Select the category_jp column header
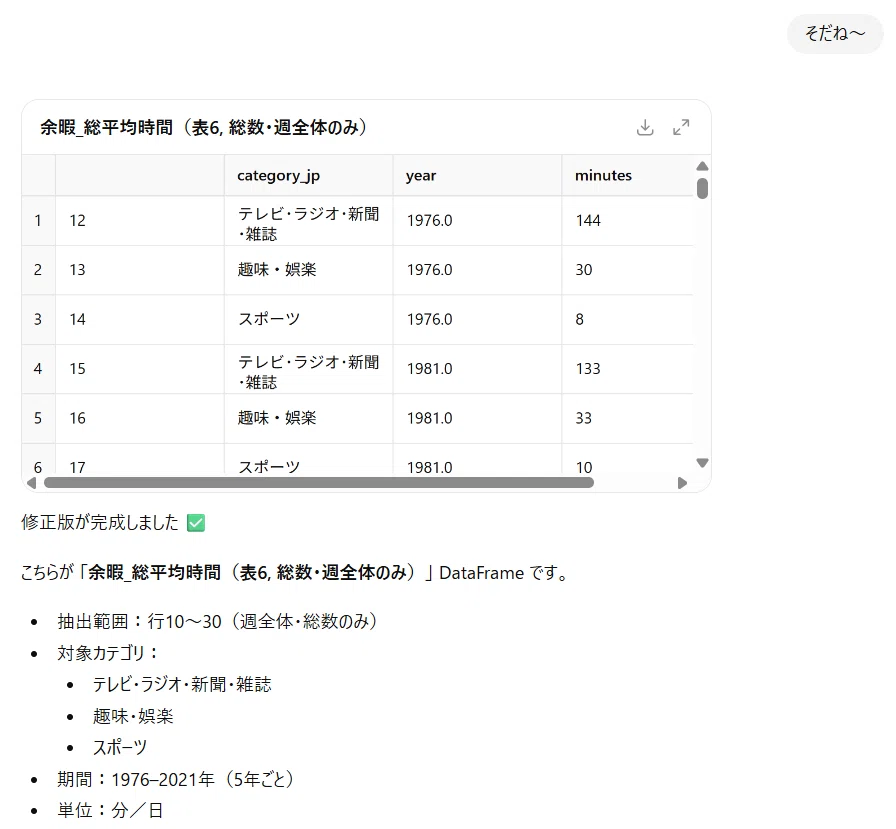The image size is (896, 829). (309, 175)
